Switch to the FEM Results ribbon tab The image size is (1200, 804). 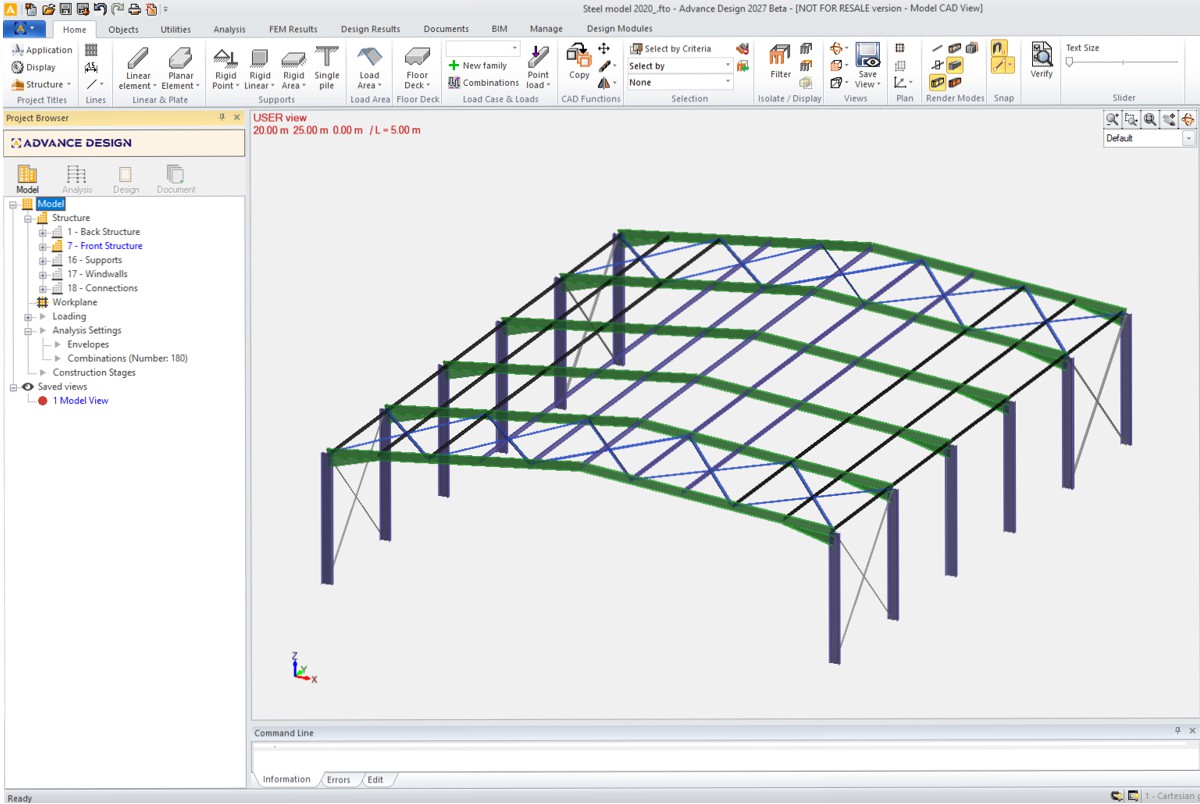point(293,29)
